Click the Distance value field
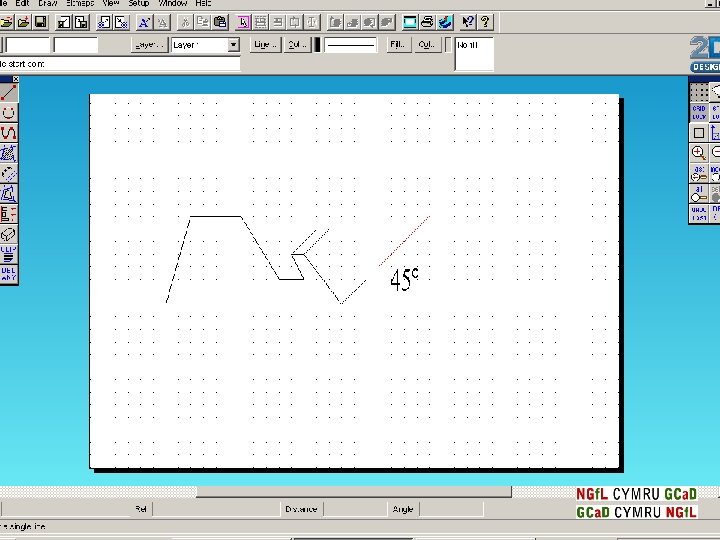The image size is (720, 540). [355, 509]
